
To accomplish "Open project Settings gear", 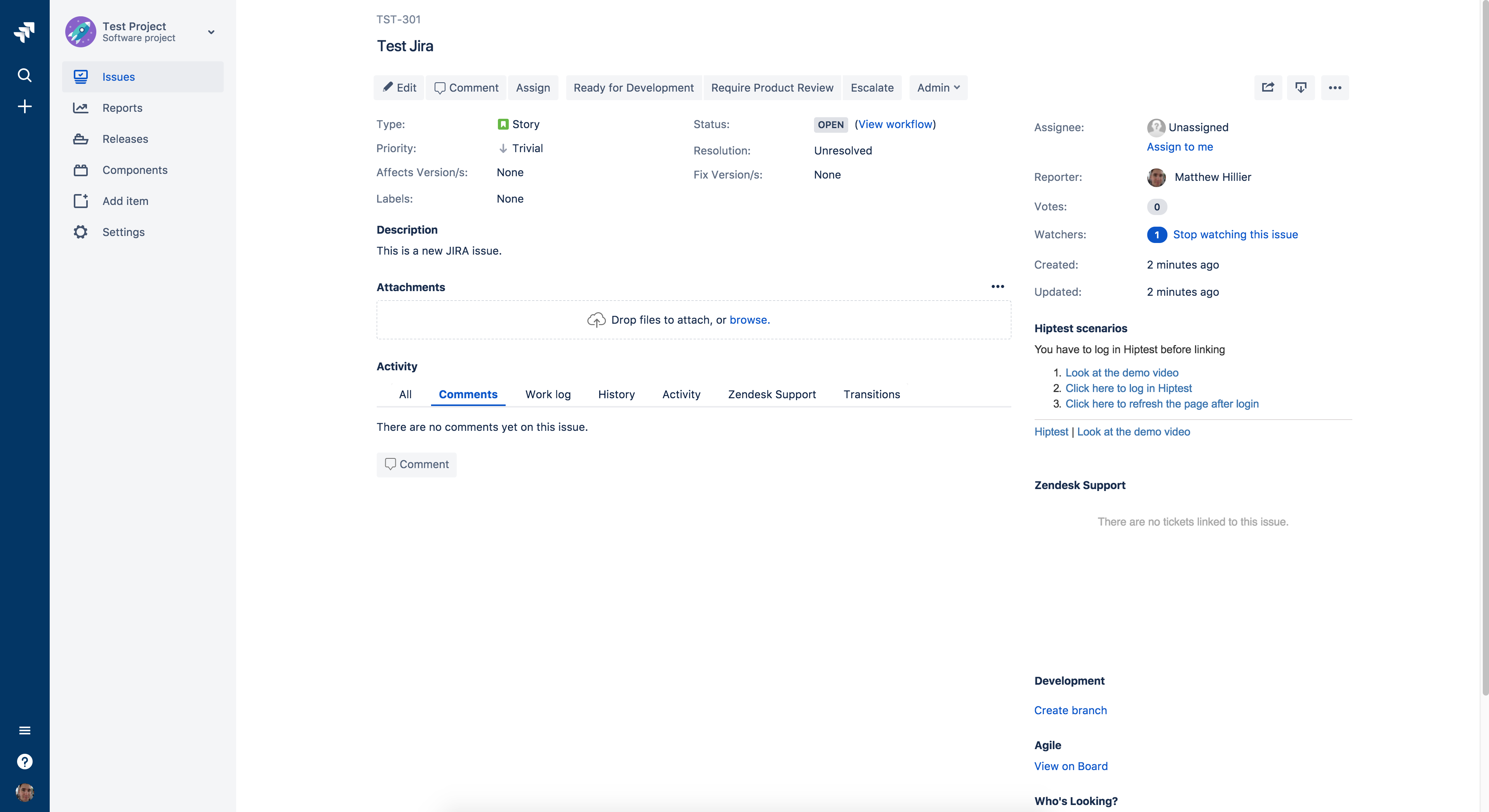I will click(x=143, y=232).
